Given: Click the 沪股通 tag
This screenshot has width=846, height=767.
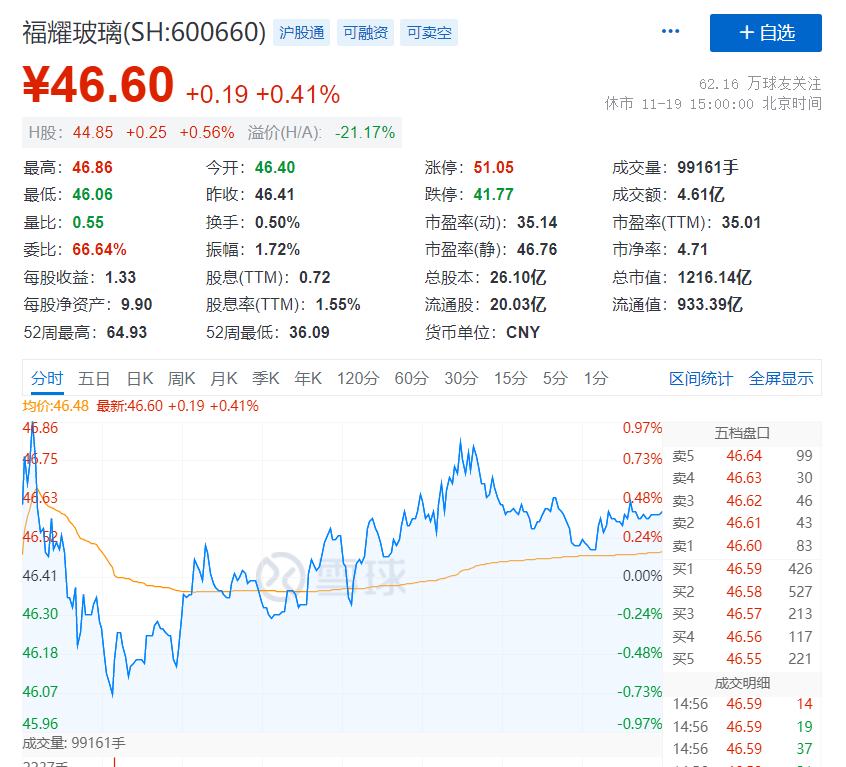Looking at the screenshot, I should tap(302, 33).
